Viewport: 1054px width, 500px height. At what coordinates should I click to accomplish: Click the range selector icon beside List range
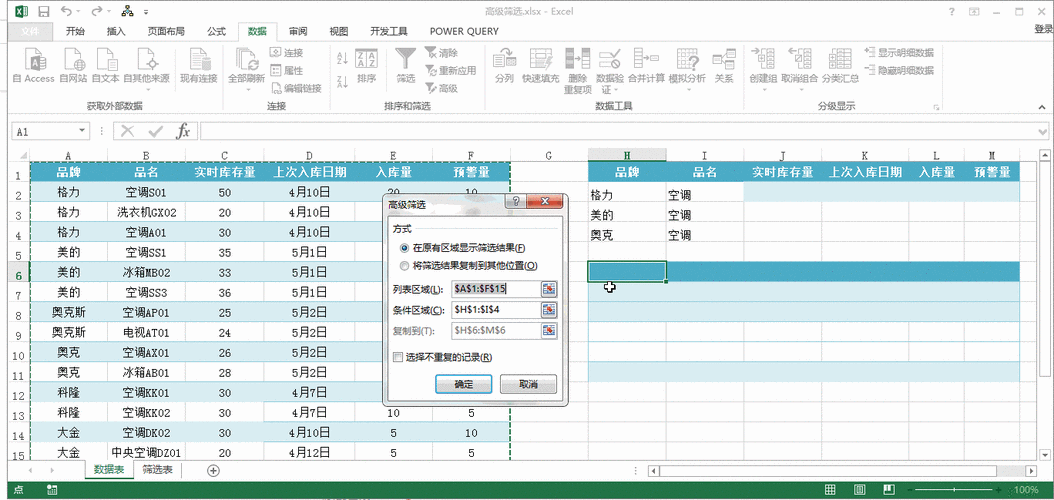[549, 288]
